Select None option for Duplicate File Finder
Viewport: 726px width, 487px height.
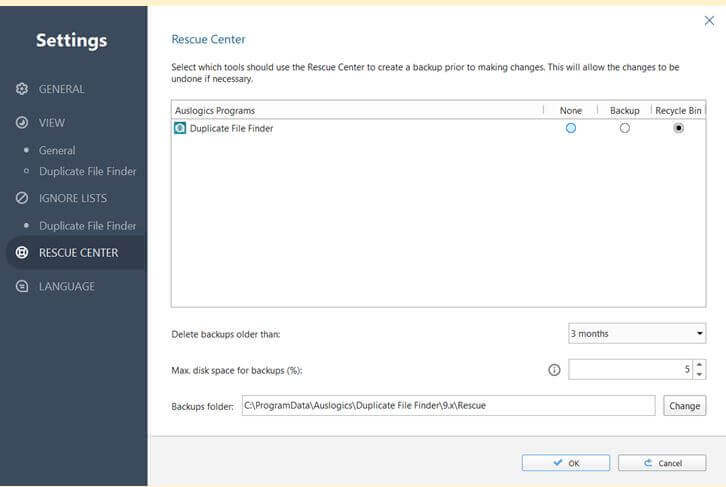click(x=571, y=128)
